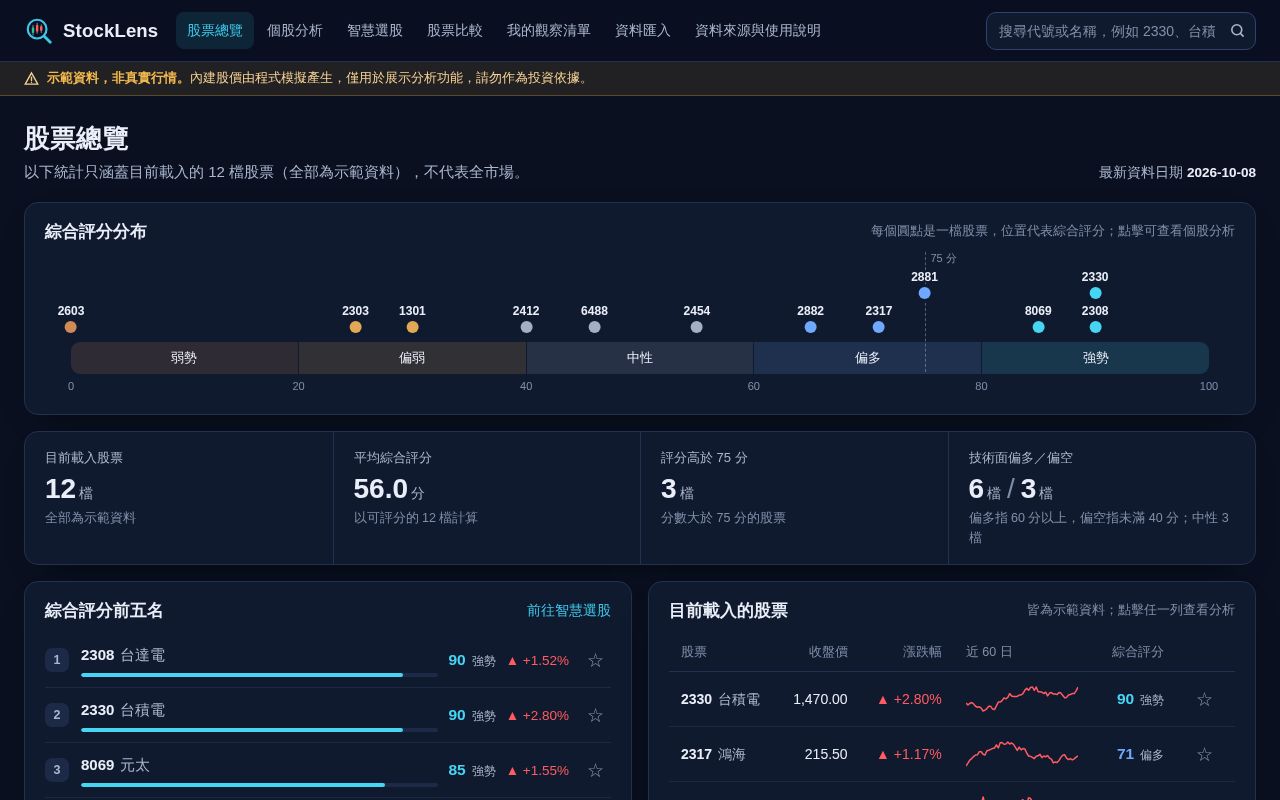Click the 綜合評分 column header

[x=1138, y=652]
